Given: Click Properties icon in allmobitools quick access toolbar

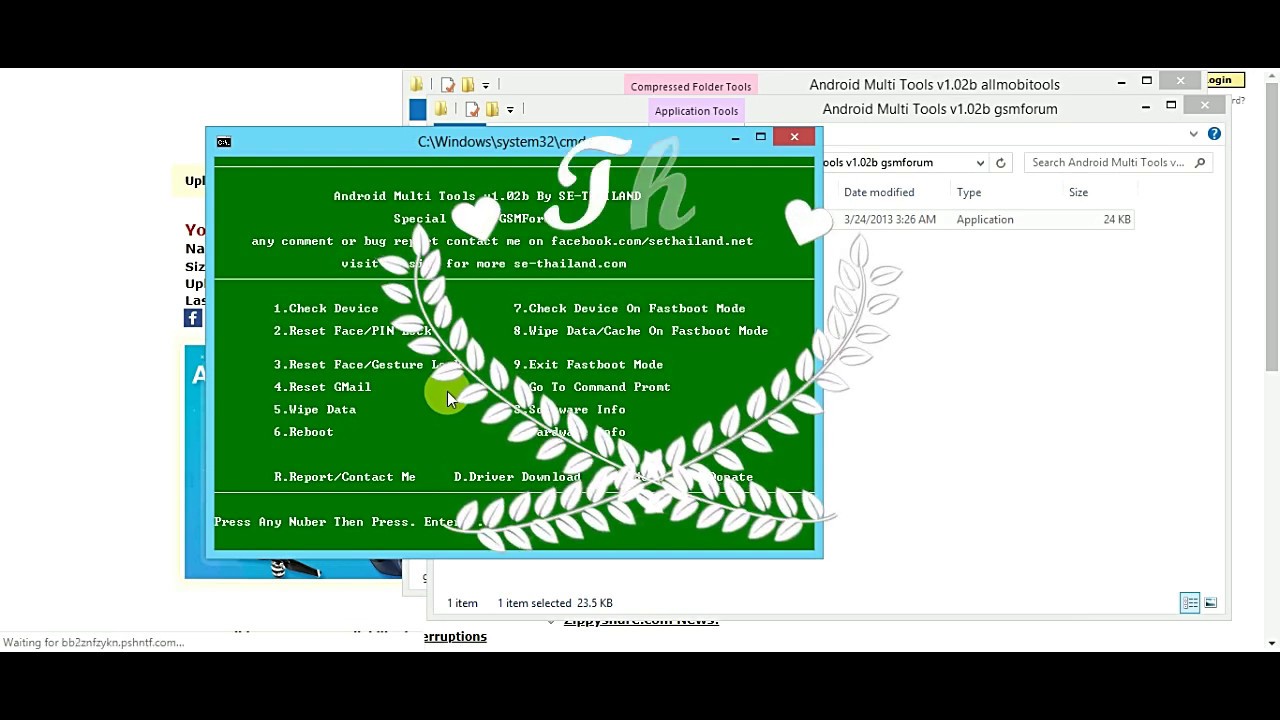Looking at the screenshot, I should coord(448,85).
